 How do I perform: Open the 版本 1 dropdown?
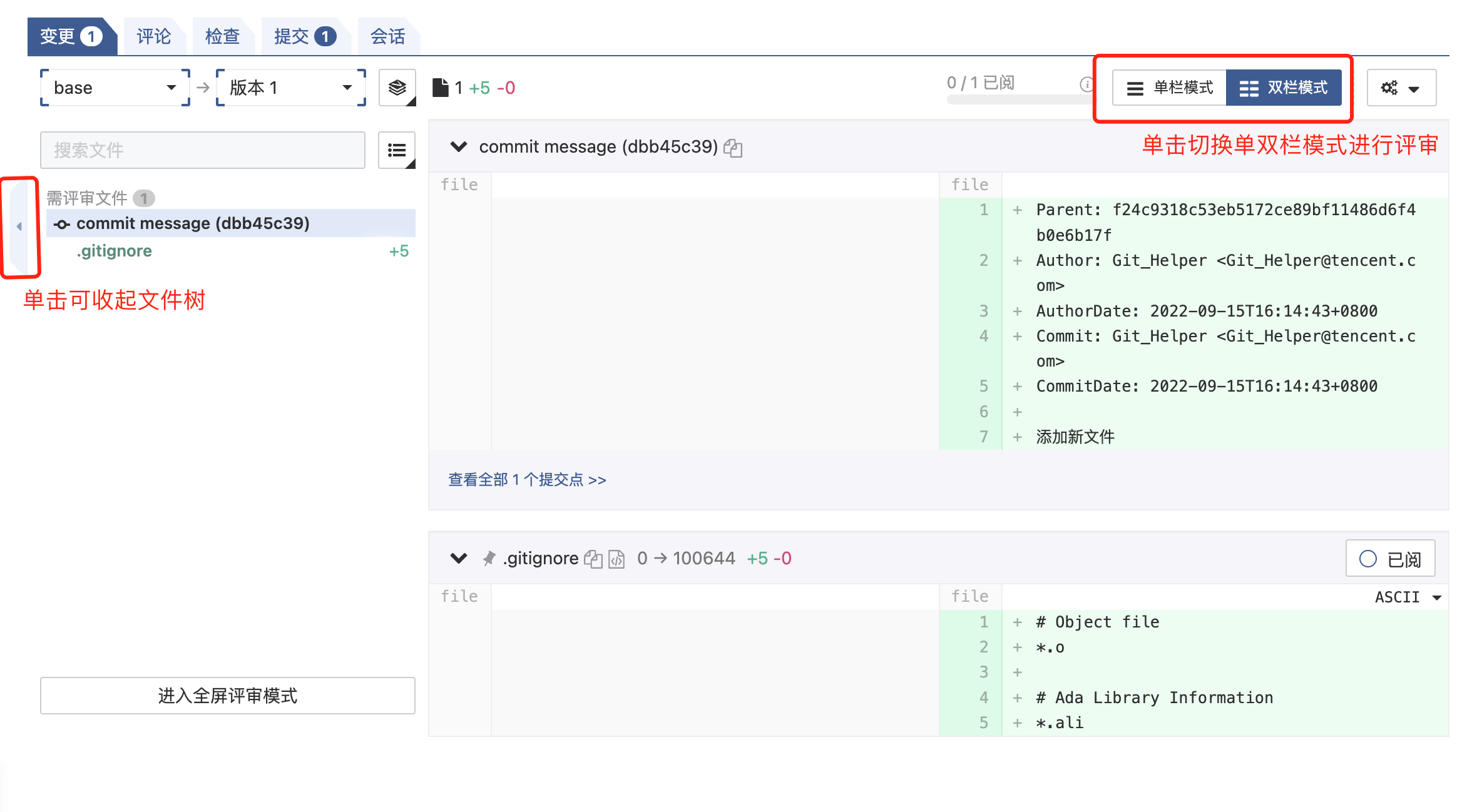[290, 88]
